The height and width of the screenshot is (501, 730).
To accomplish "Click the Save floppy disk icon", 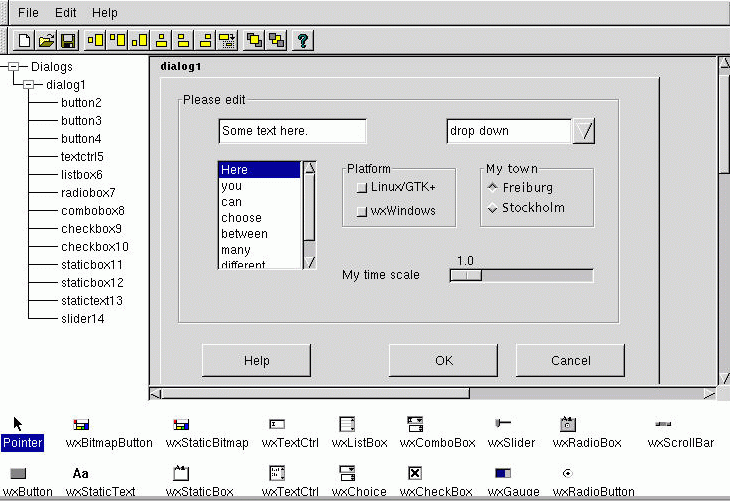I will point(68,41).
